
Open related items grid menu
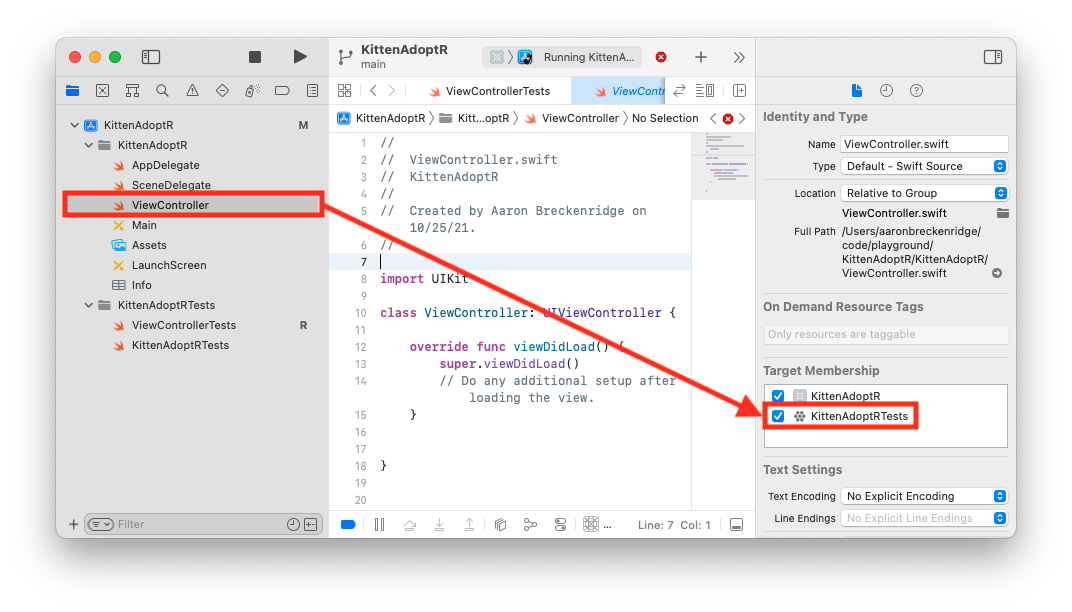click(x=345, y=90)
